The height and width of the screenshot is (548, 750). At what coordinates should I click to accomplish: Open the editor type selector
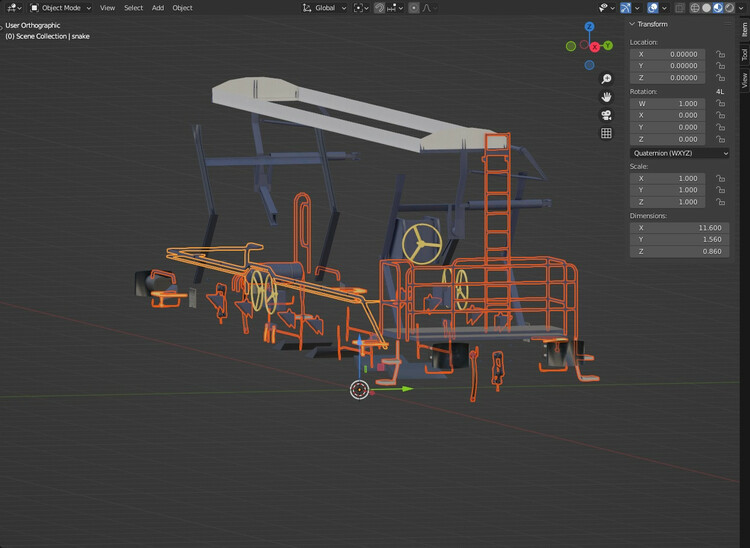[x=14, y=8]
